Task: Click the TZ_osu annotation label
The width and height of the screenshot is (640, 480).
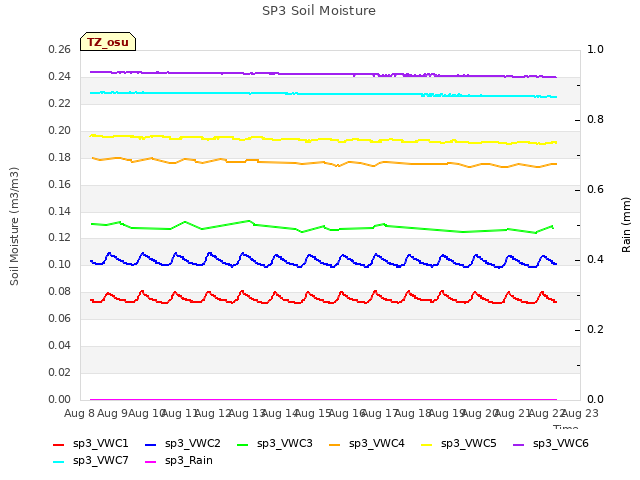Action: (108, 42)
